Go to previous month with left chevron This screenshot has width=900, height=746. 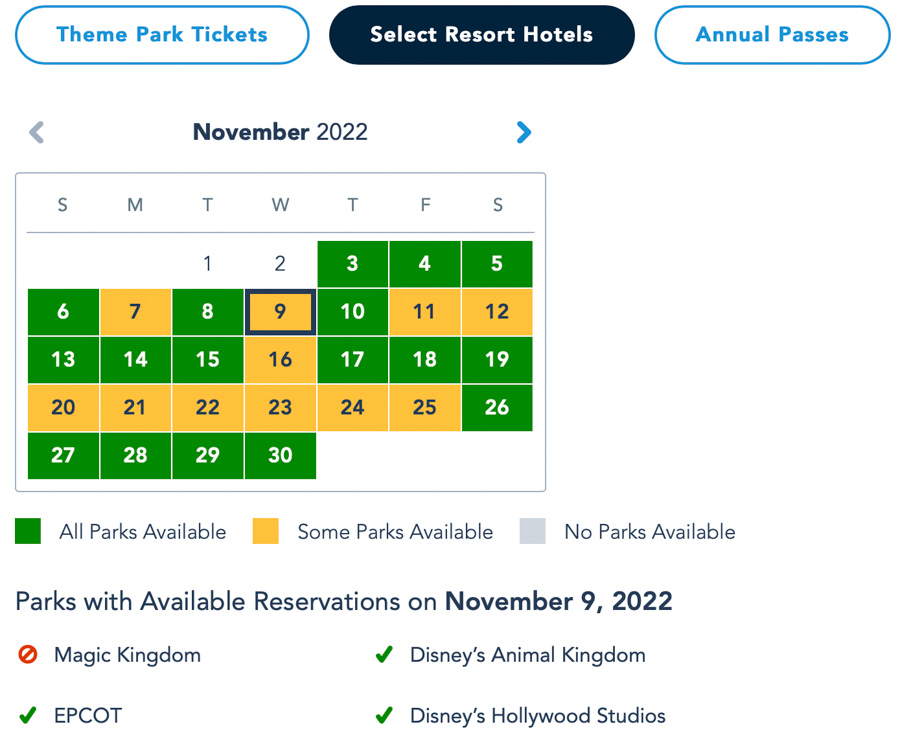37,132
